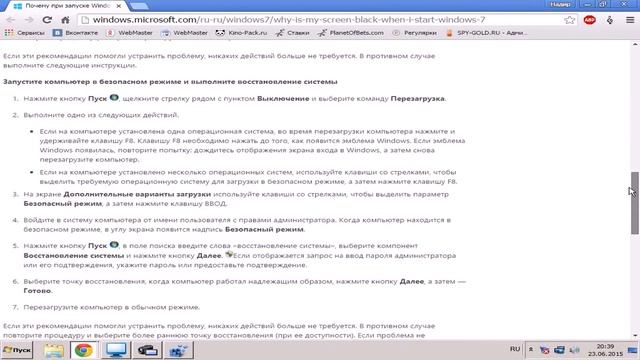
Task: Click bold text Дополнительные варианты загрузки
Action: coord(137,194)
